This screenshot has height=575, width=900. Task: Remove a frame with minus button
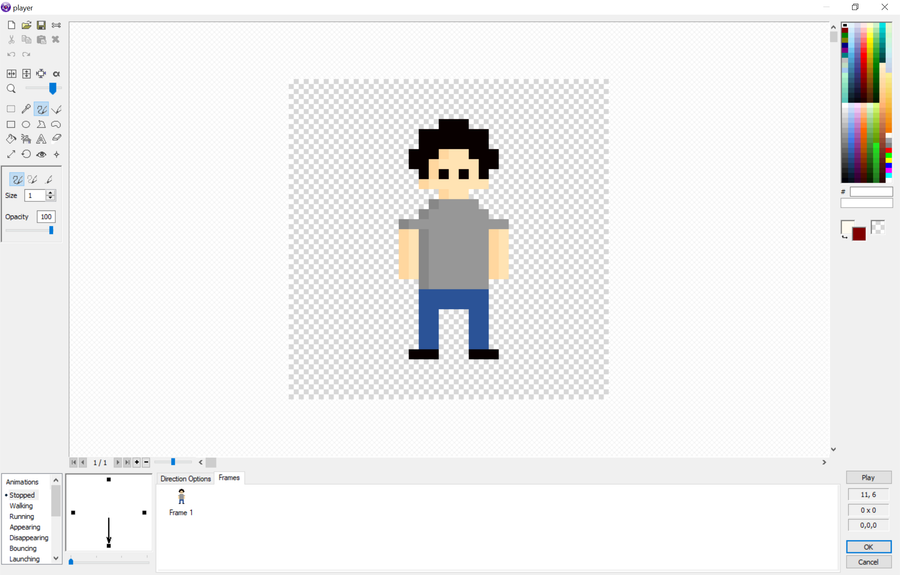tap(146, 463)
